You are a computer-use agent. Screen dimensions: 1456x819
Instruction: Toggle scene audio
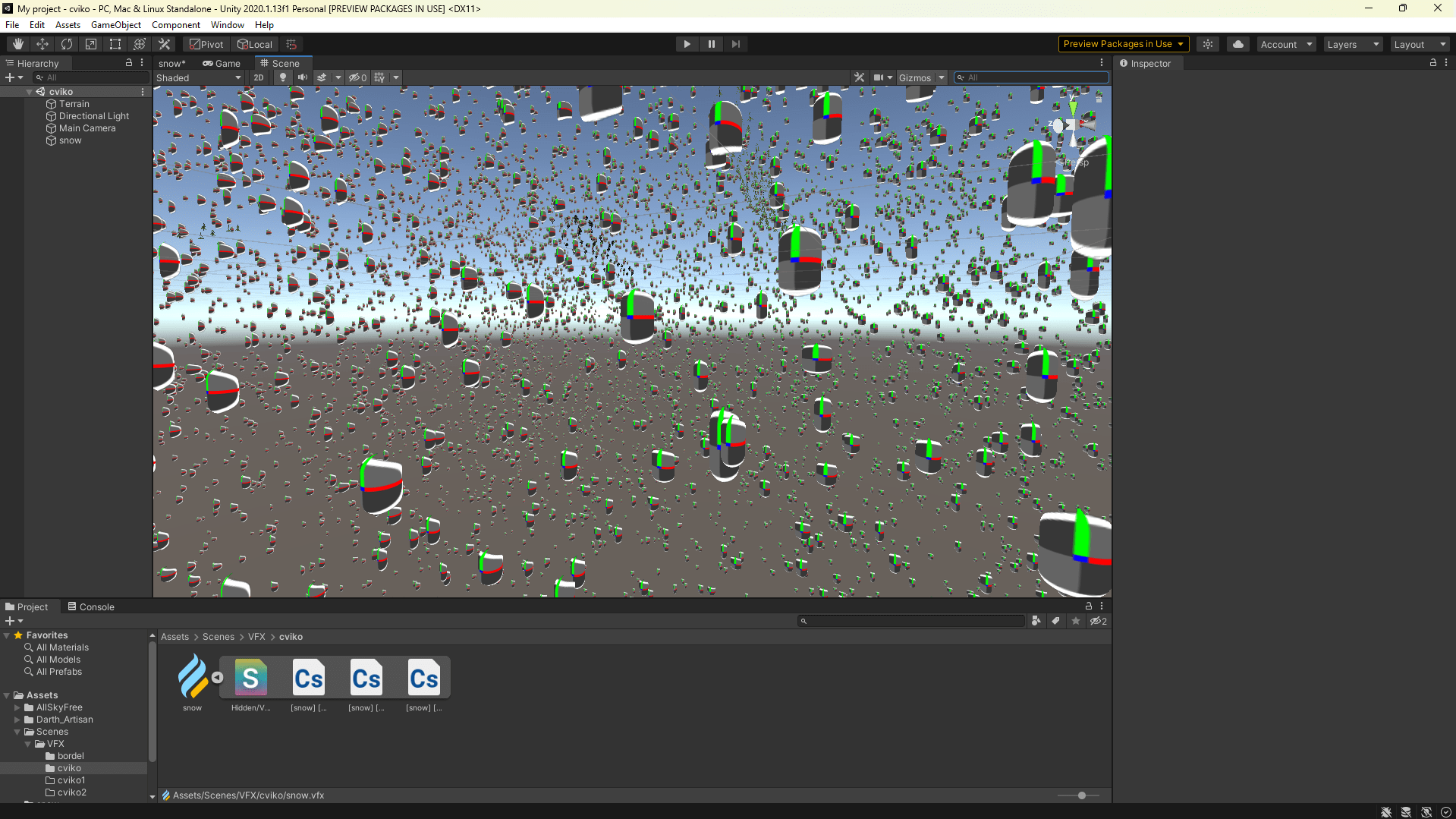pyautogui.click(x=303, y=77)
